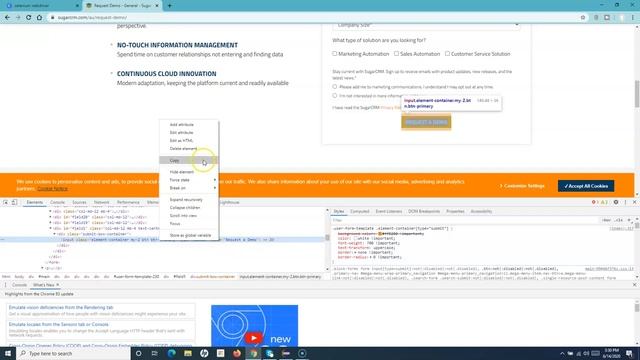Choose Hide element in context menu
This screenshot has width=640, height=360.
click(x=189, y=172)
